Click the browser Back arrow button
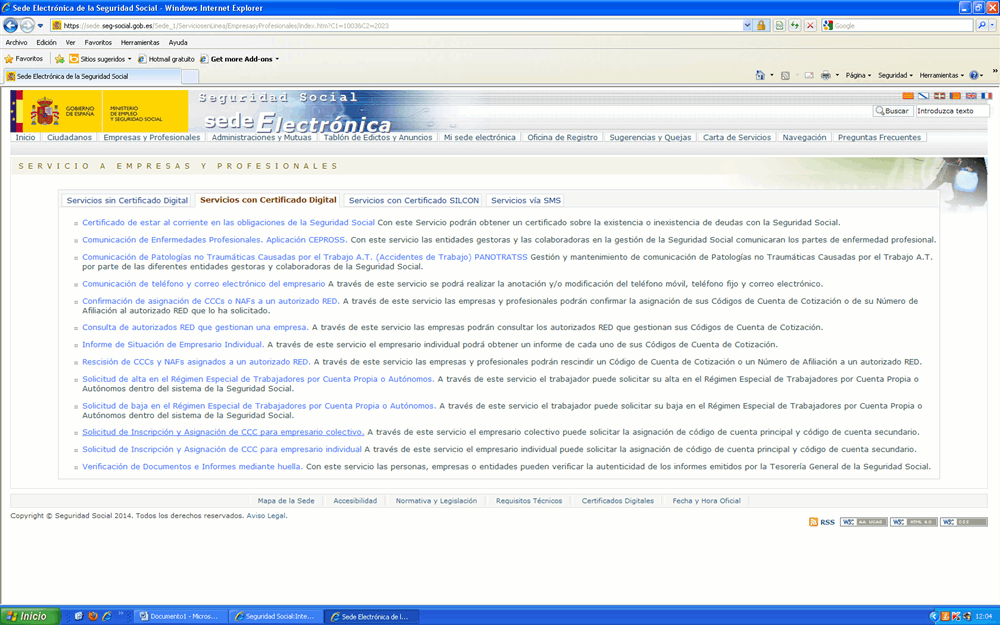 [11, 25]
